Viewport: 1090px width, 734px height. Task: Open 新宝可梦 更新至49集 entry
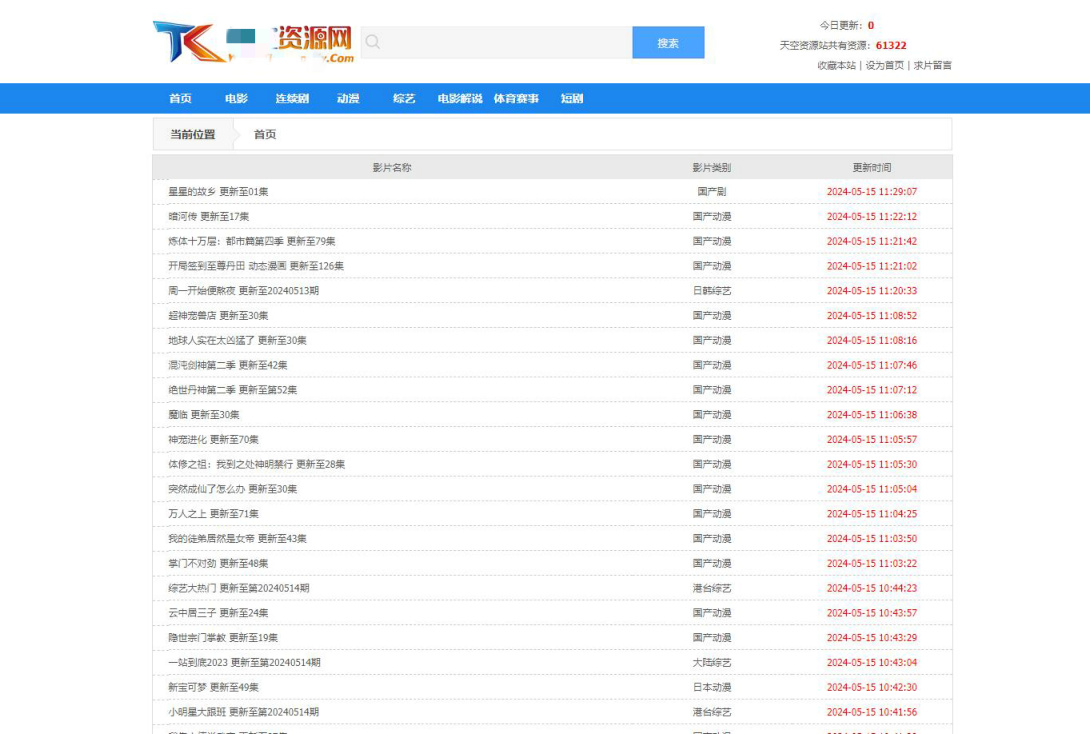[213, 688]
